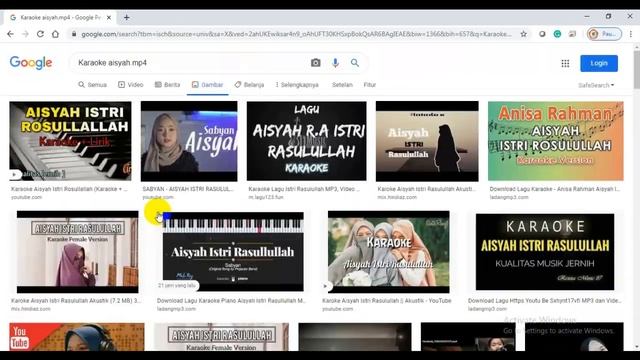Open the 'SABYAN - AISYAH ISTRI RASULUL...' caption

coord(188,189)
